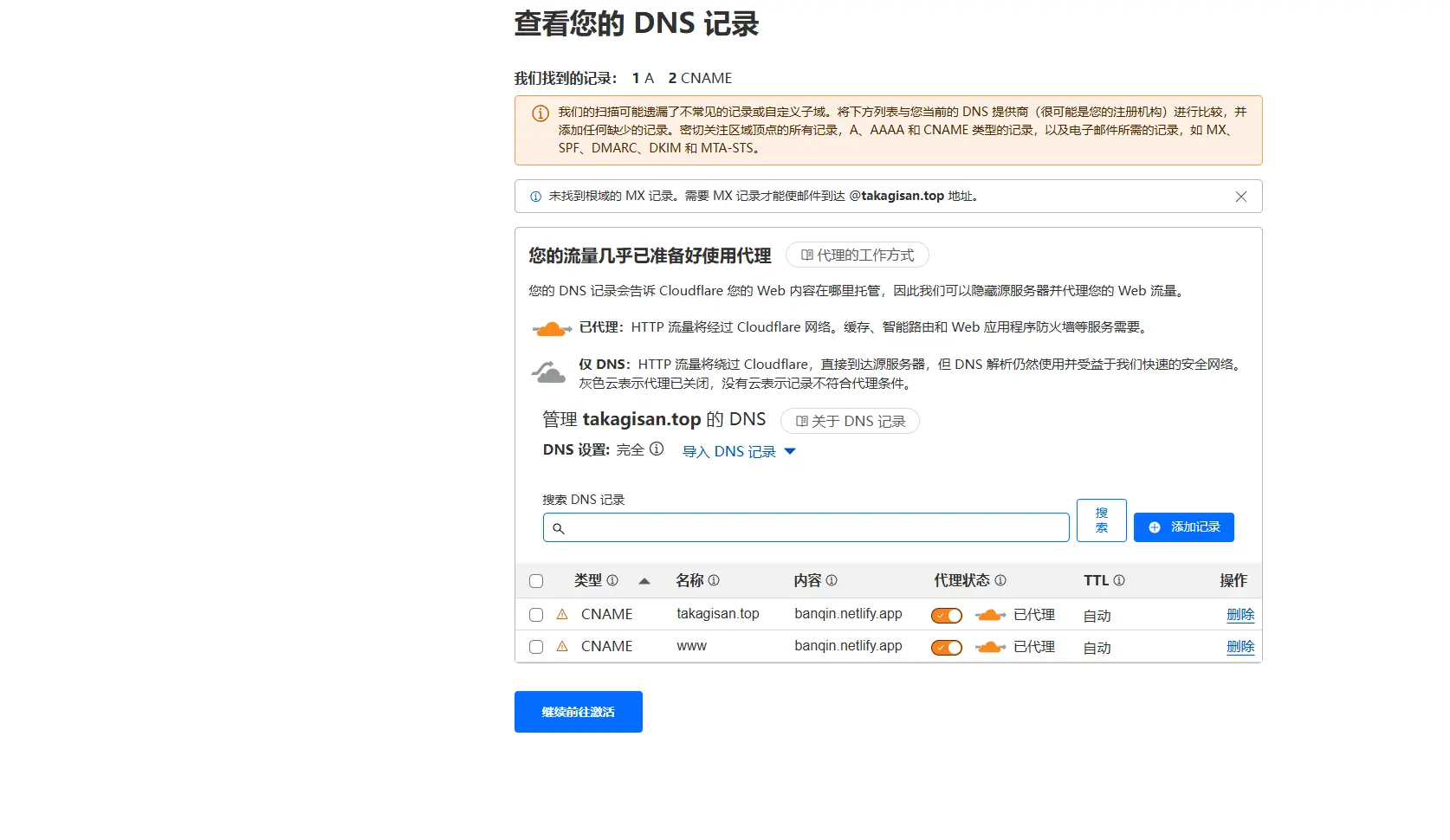Click the 添加记录 button
Viewport: 1450px width, 840px height.
(x=1183, y=527)
